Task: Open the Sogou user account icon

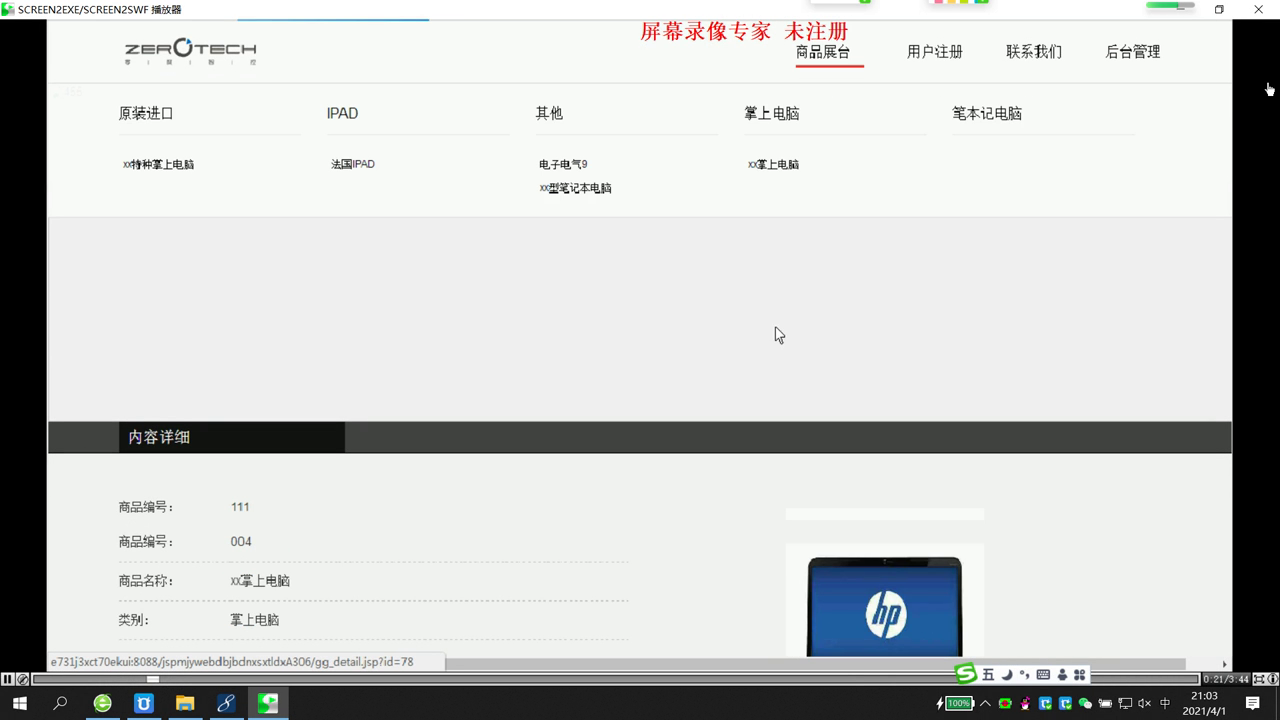Action: 1062,675
